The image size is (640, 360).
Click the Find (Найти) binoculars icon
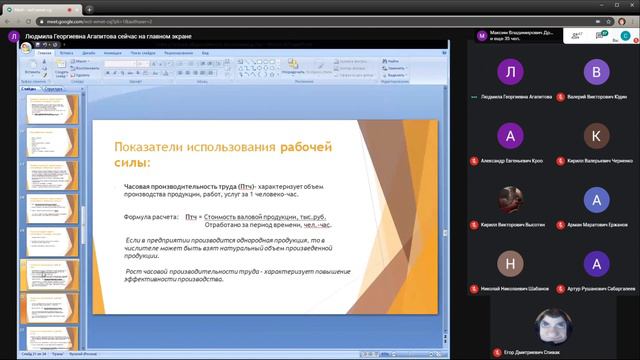(x=385, y=61)
